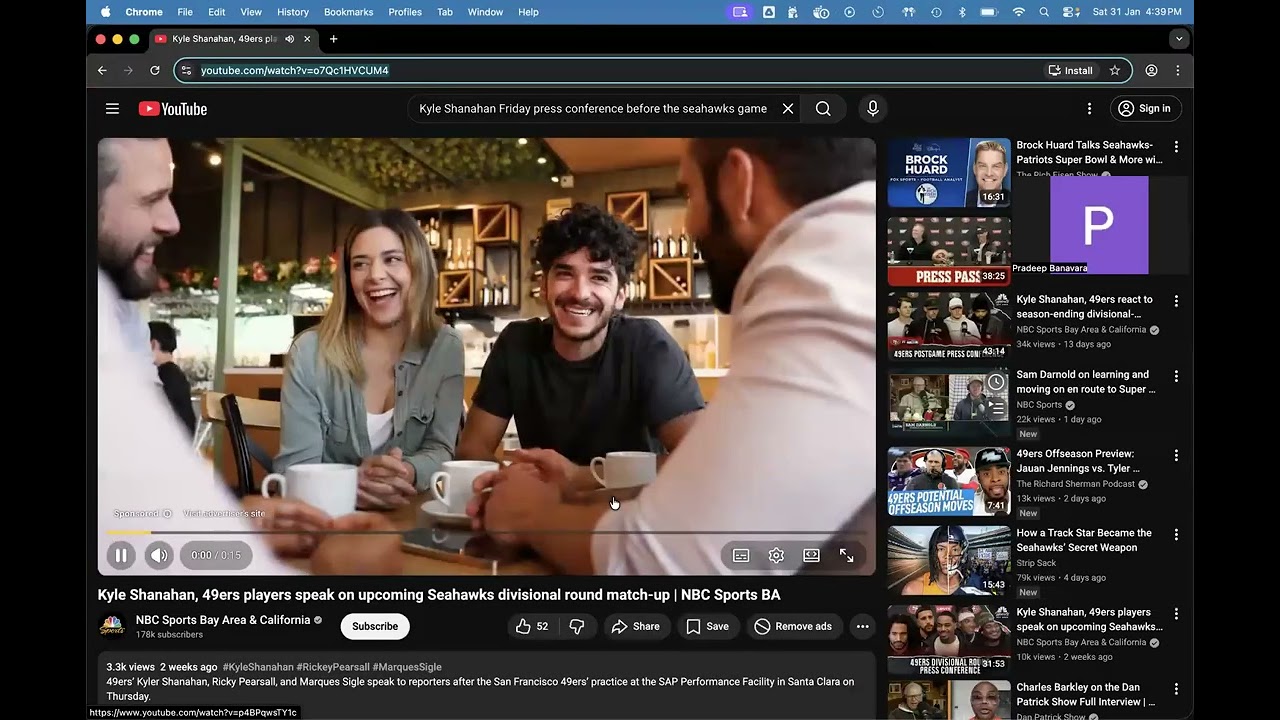Open the video player settings gear
Screen dimensions: 1280x720
(x=776, y=555)
